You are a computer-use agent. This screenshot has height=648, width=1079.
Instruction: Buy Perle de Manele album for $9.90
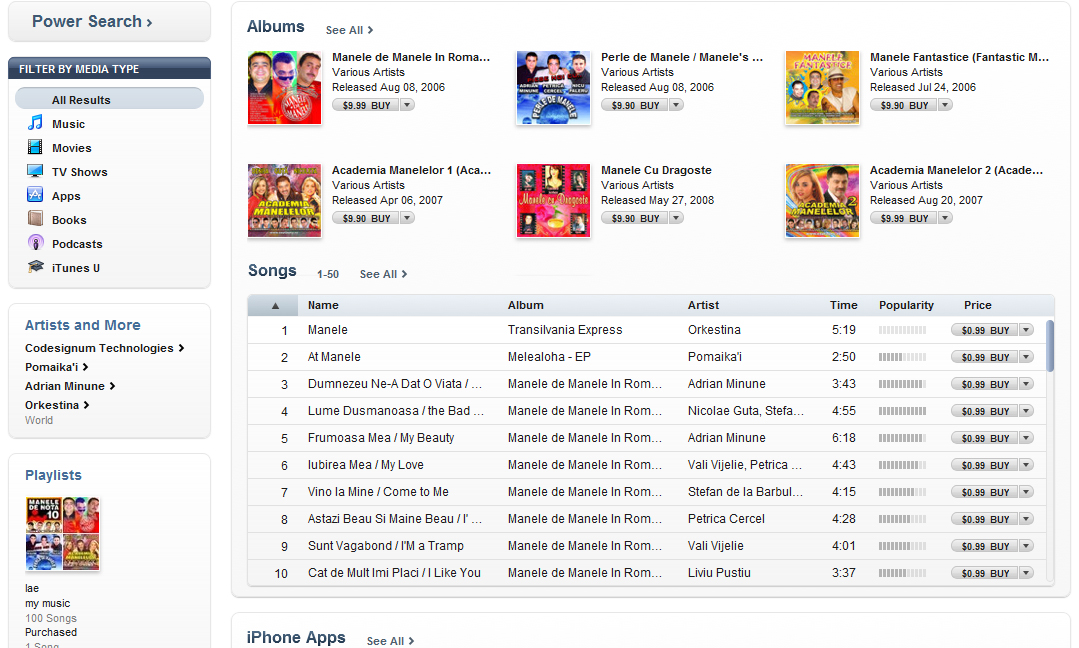[634, 105]
